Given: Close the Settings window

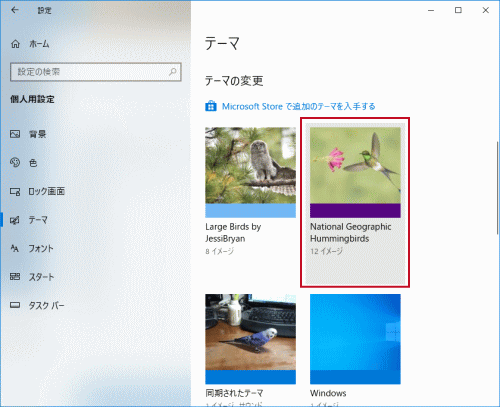Looking at the screenshot, I should pos(486,10).
